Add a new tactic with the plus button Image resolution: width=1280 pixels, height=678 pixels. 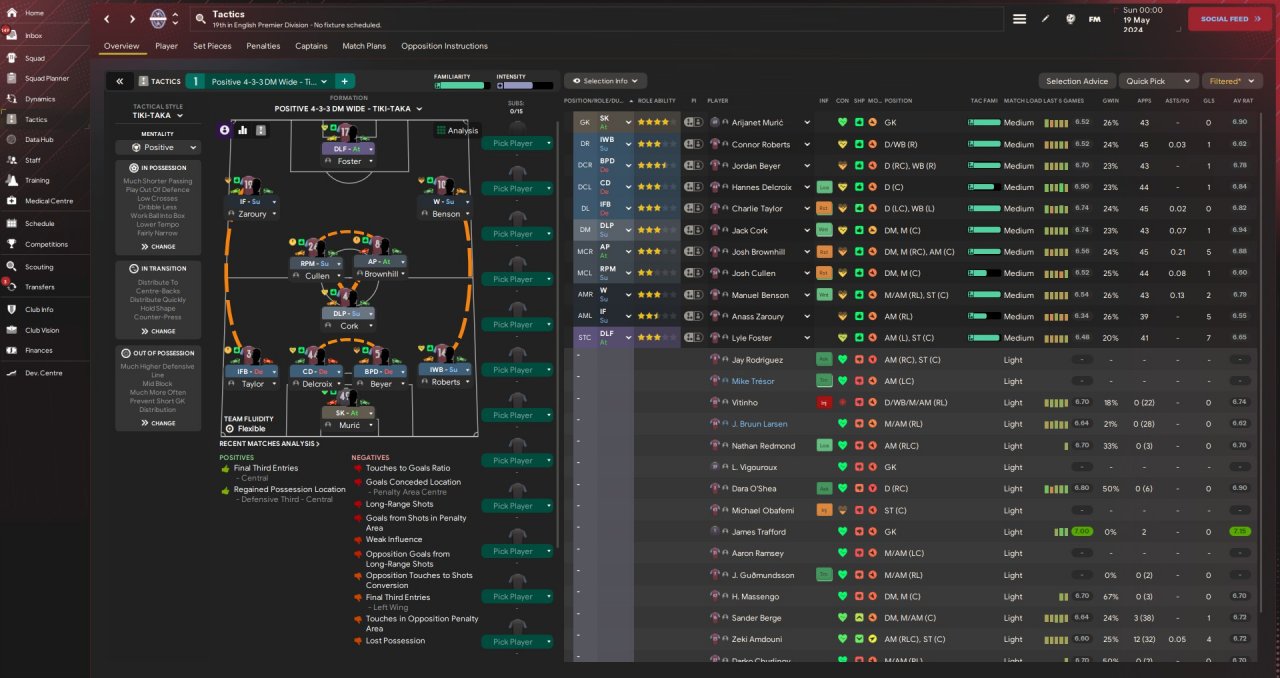point(344,81)
